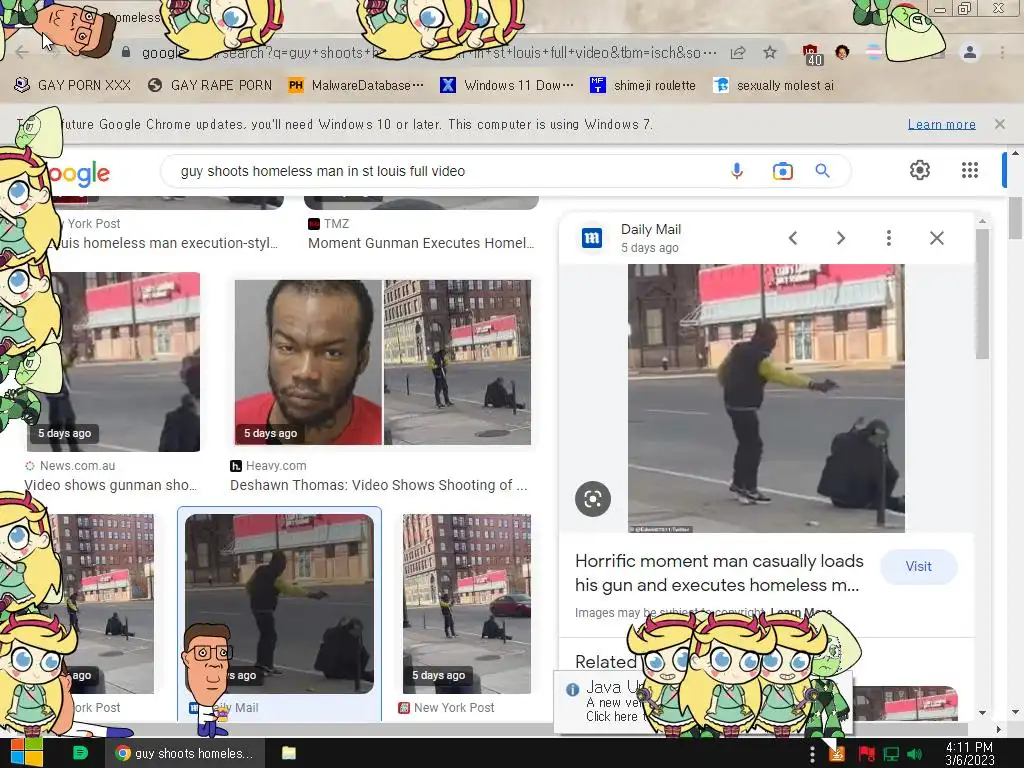Click the Java update tray icon
The image size is (1024, 768).
pos(836,754)
